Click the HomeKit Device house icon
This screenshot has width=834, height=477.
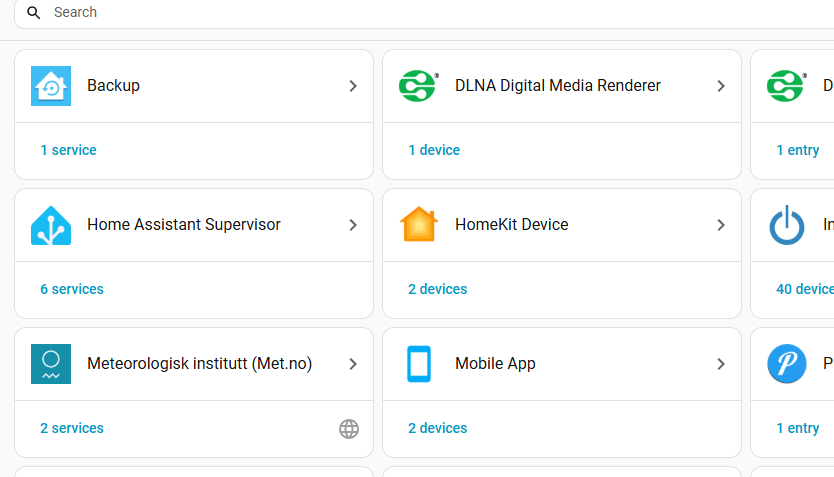419,225
